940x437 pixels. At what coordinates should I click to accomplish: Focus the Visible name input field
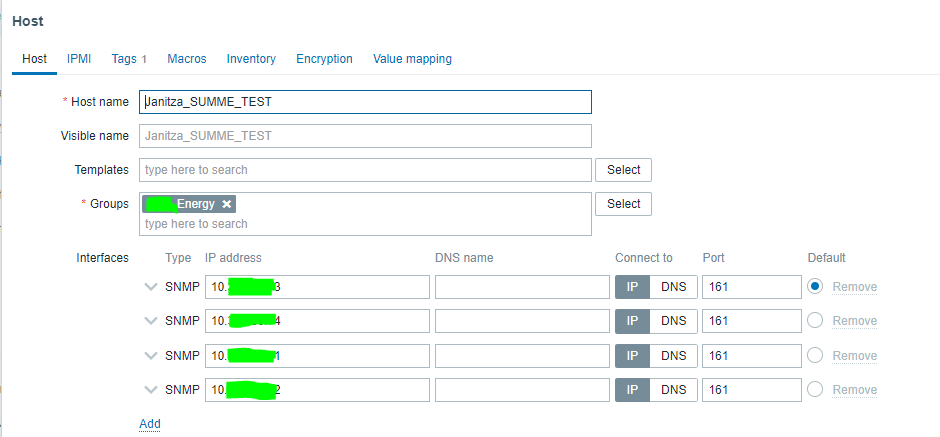(366, 136)
